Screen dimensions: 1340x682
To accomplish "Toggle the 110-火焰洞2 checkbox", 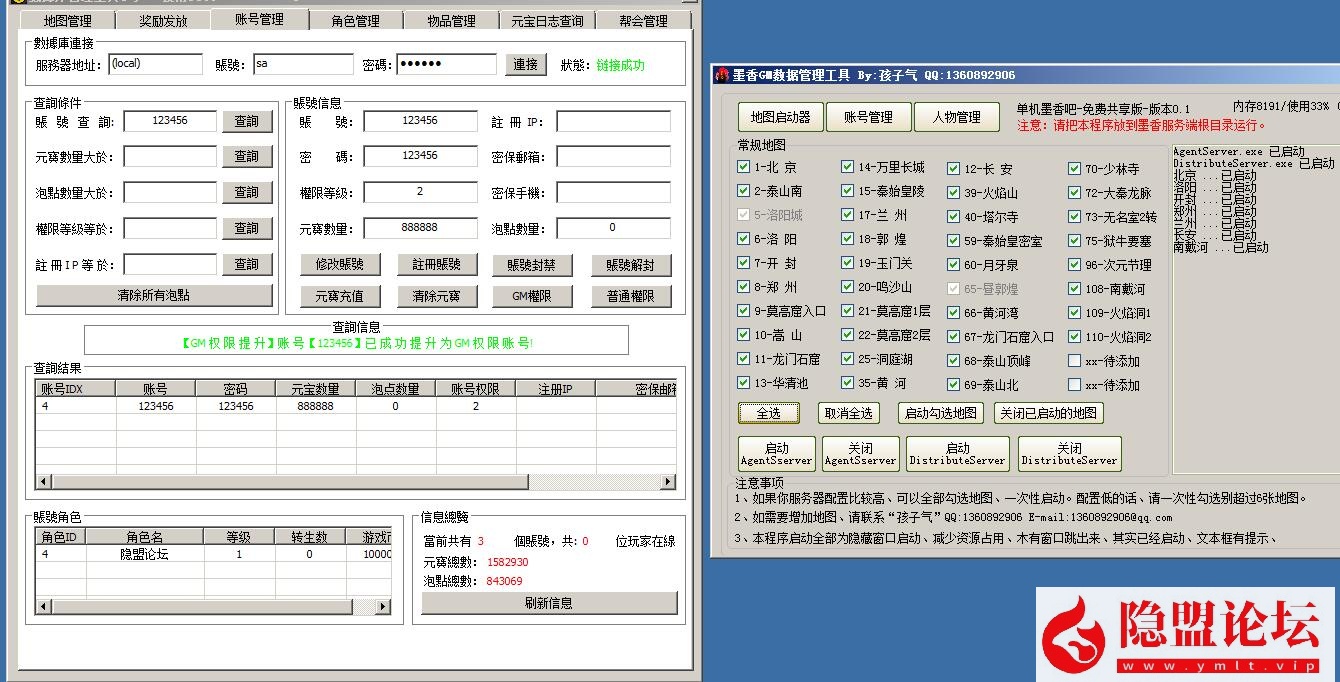I will 1074,337.
